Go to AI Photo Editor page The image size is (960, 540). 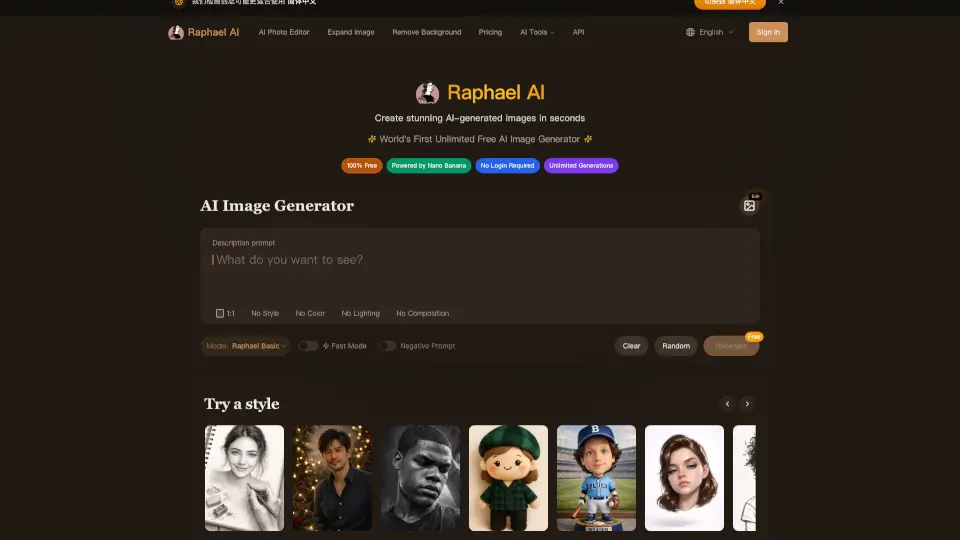point(284,32)
